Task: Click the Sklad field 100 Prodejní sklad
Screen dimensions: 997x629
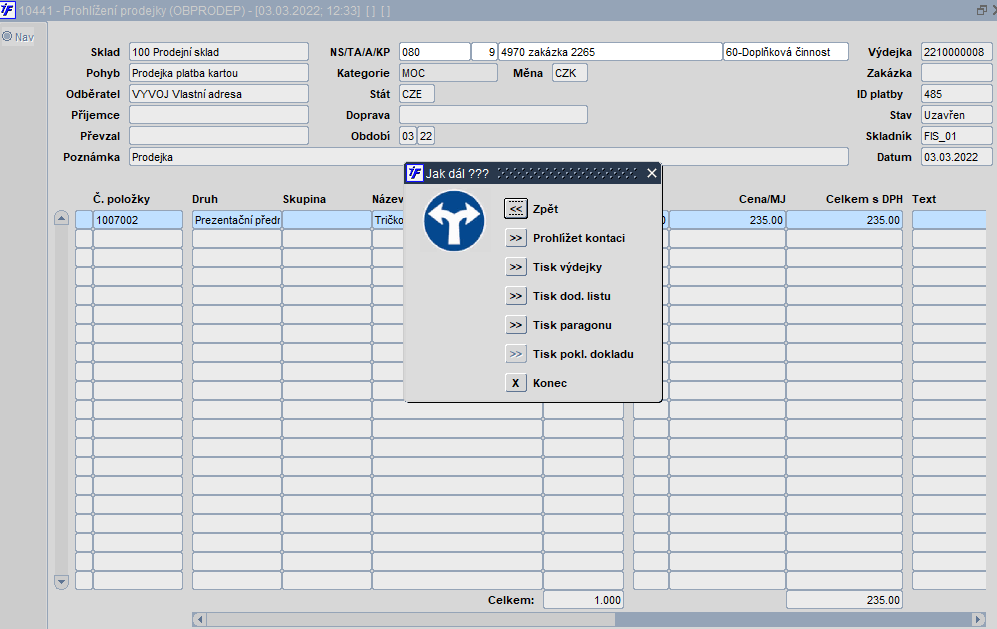Action: click(x=219, y=52)
